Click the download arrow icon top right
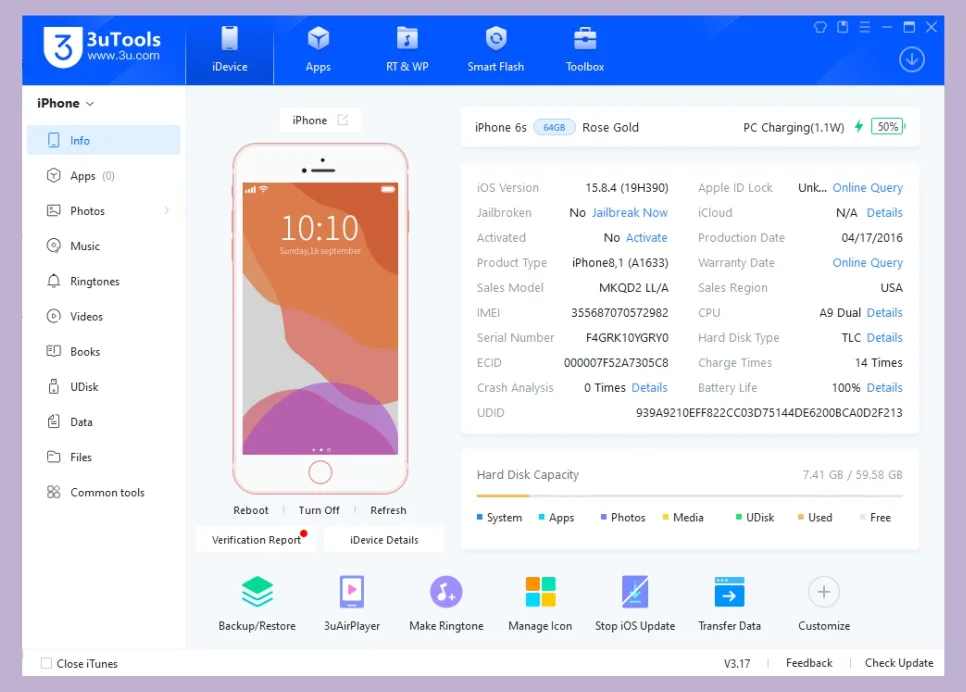 point(911,59)
